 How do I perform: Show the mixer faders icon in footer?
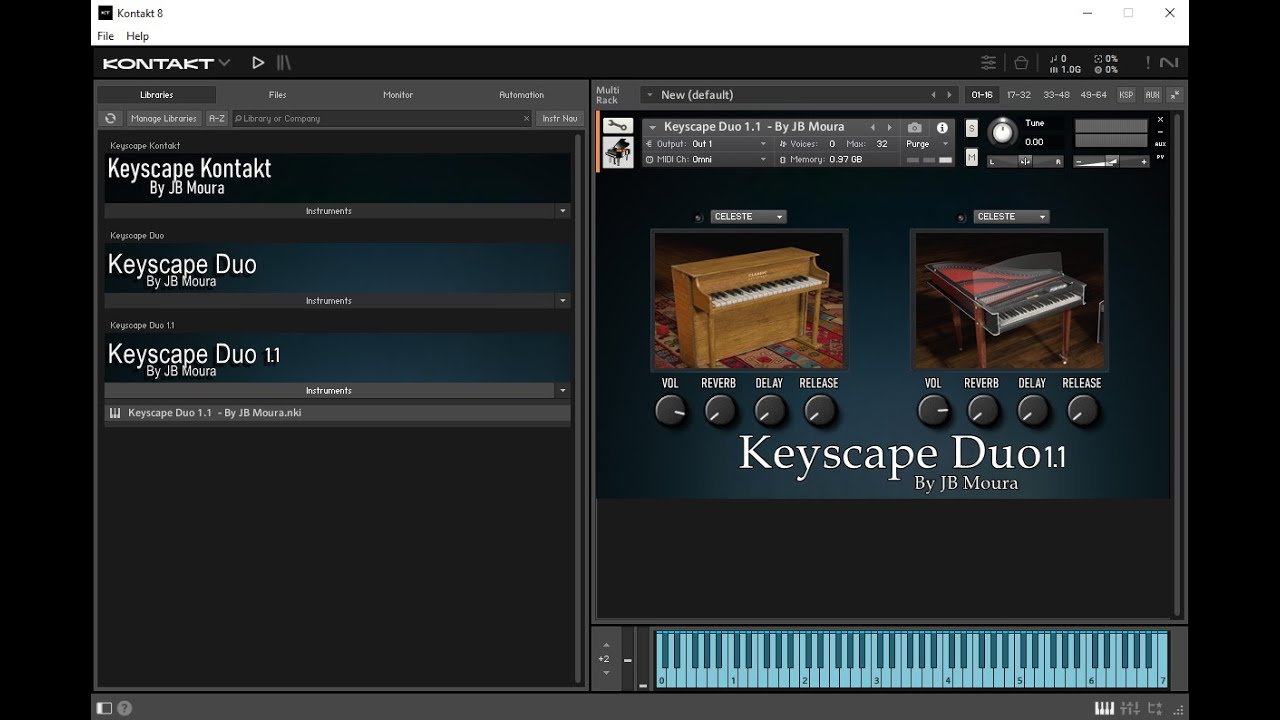pyautogui.click(x=1129, y=708)
